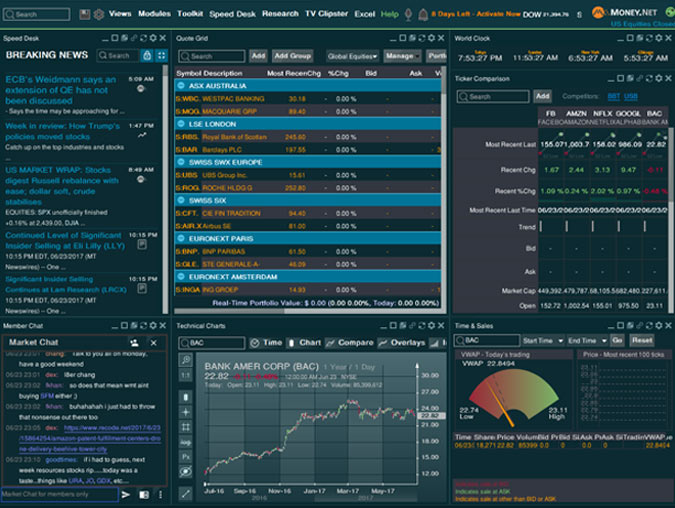Open the Modules menu
This screenshot has height=508, width=675.
[154, 14]
